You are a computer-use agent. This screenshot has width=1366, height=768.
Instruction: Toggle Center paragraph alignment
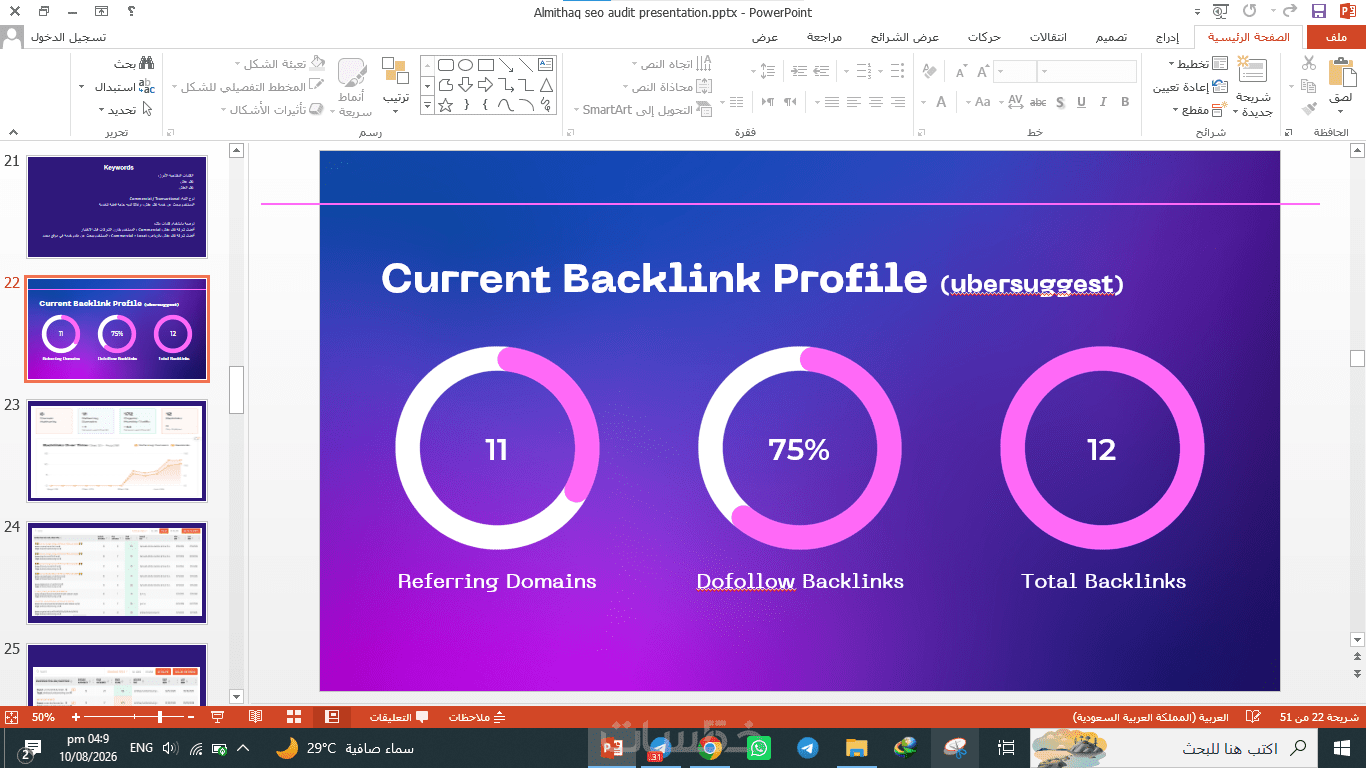876,102
